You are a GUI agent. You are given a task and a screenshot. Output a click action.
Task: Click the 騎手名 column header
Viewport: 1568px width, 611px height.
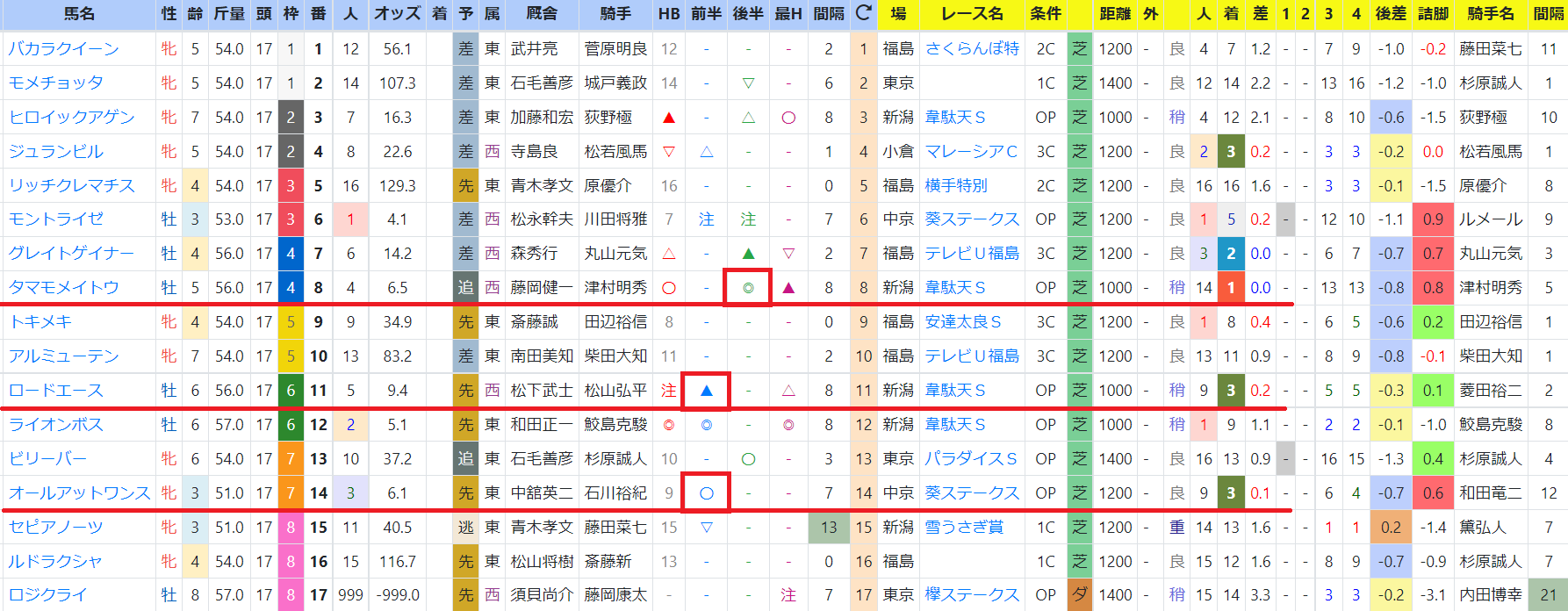tap(1491, 14)
